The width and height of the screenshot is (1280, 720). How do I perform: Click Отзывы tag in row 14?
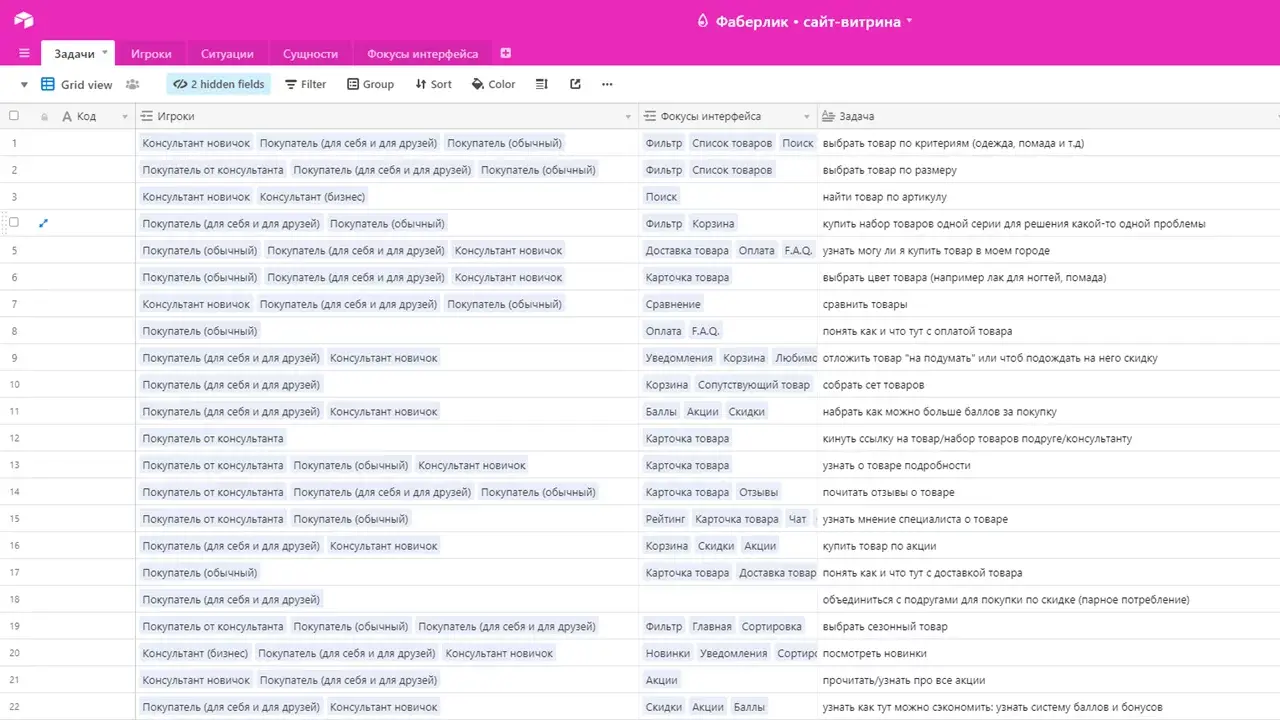[x=758, y=492]
